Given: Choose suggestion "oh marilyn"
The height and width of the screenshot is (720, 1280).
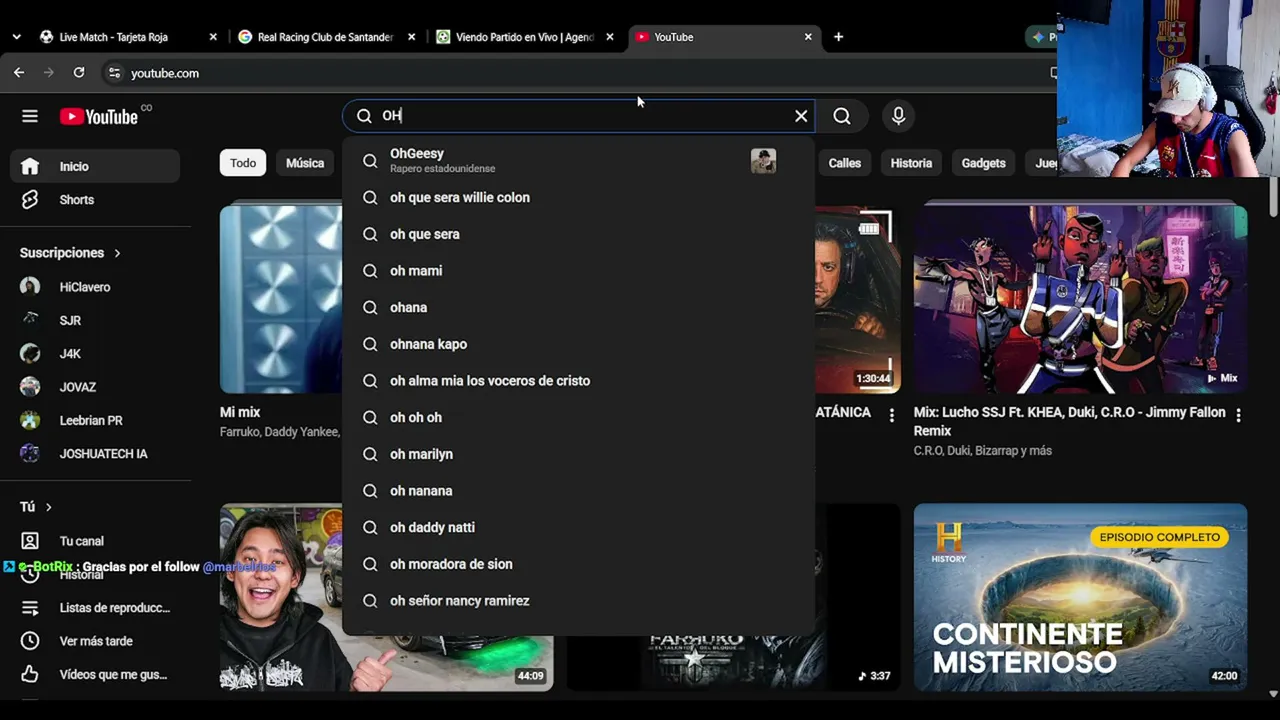Looking at the screenshot, I should click(x=578, y=454).
